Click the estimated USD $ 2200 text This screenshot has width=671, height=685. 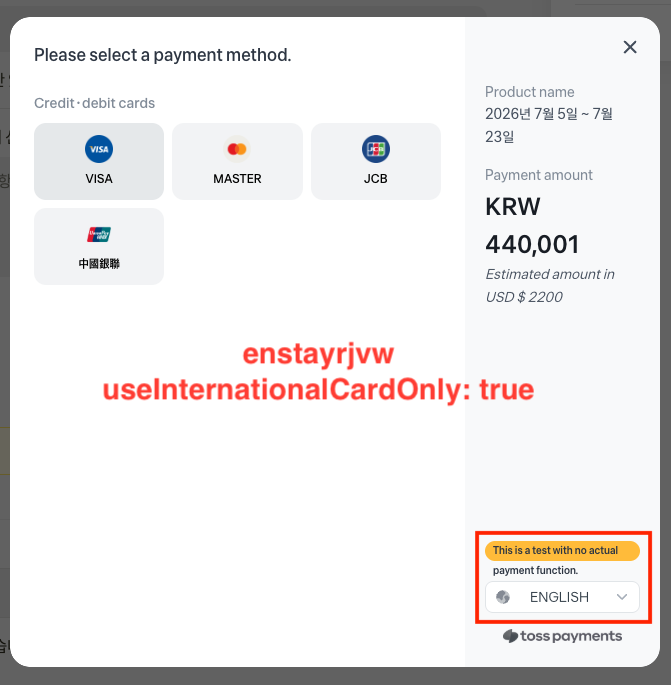pyautogui.click(x=550, y=286)
